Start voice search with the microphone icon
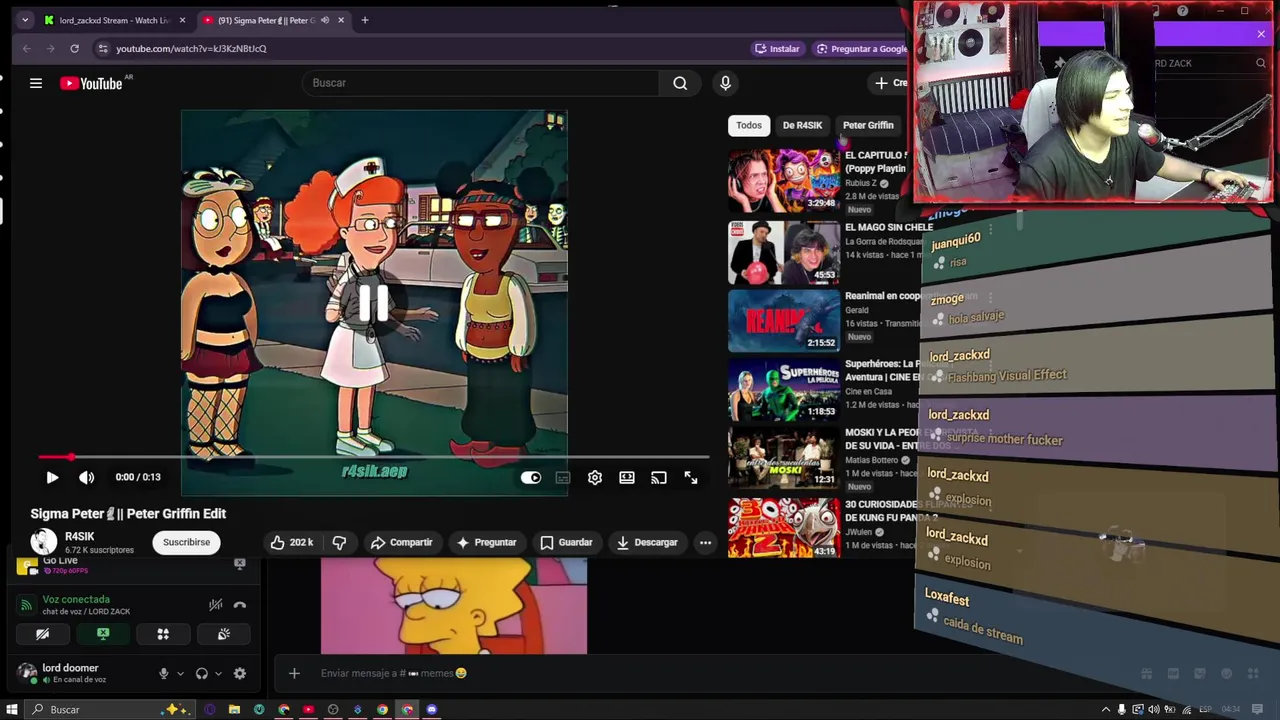Viewport: 1280px width, 720px height. 726,83
